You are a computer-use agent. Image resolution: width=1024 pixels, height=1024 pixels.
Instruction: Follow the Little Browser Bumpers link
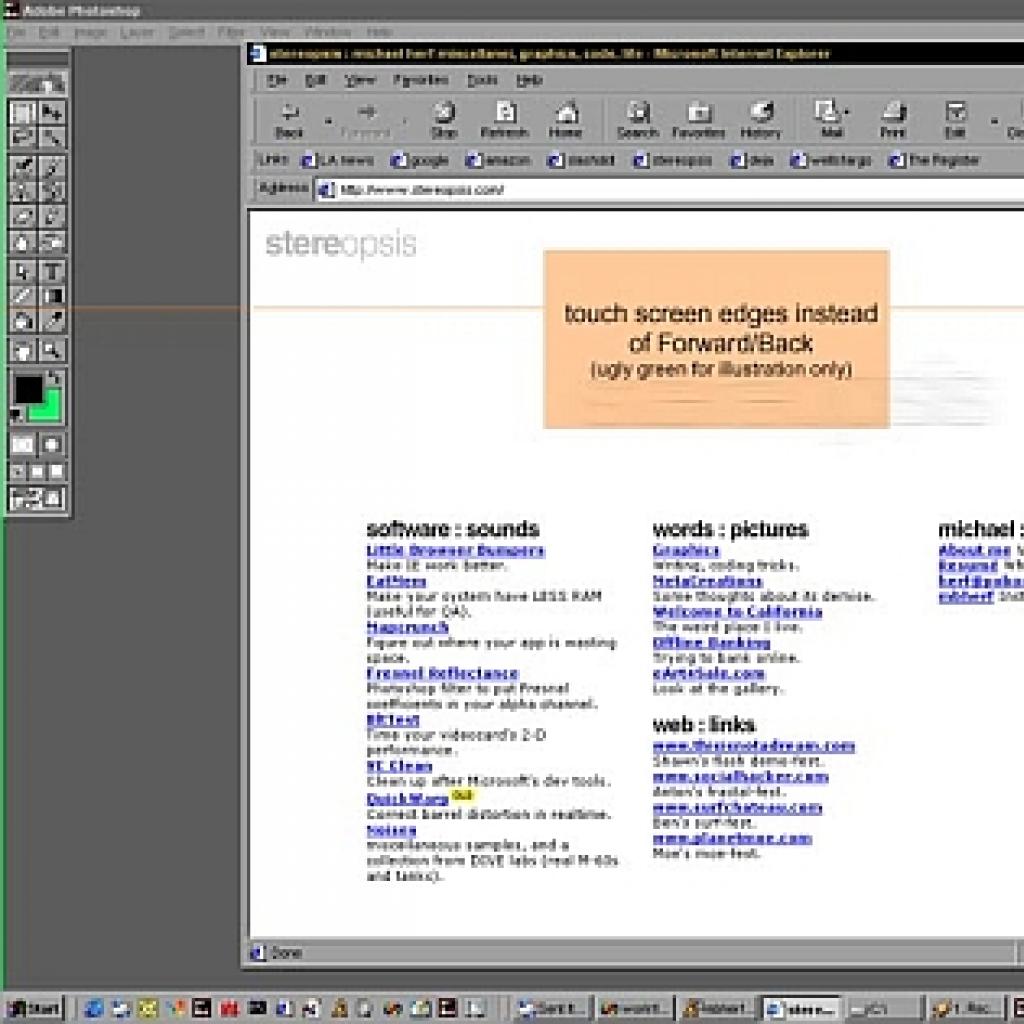coord(455,551)
